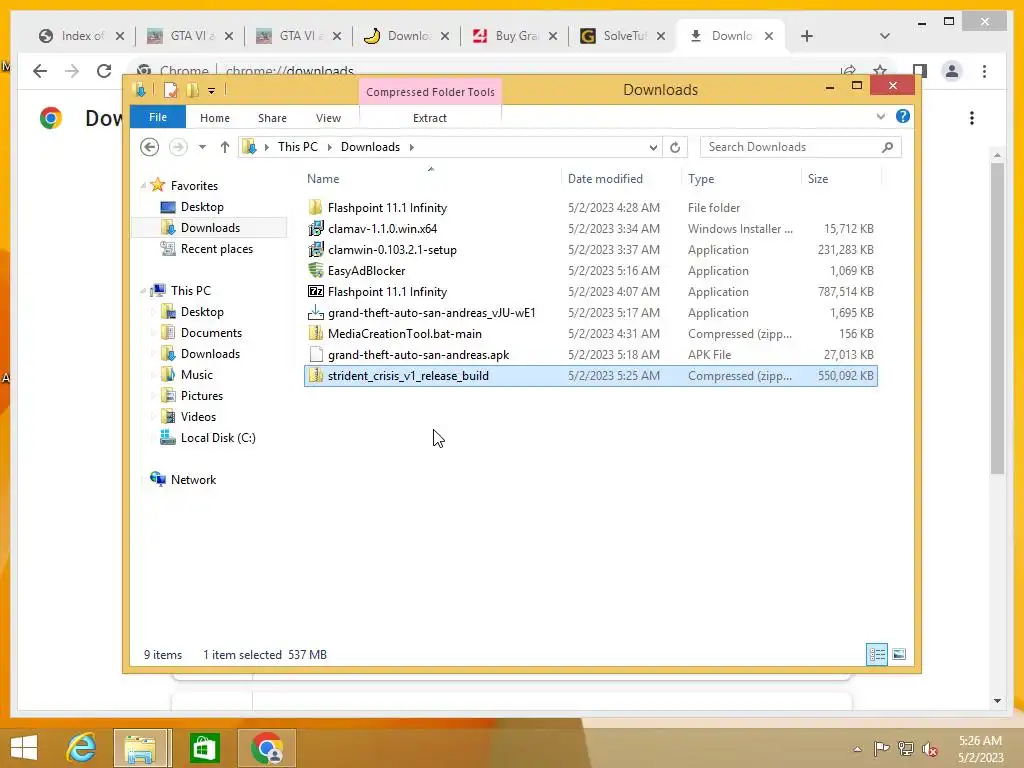The height and width of the screenshot is (768, 1024).
Task: Reload the Chrome downloads page
Action: tap(104, 71)
